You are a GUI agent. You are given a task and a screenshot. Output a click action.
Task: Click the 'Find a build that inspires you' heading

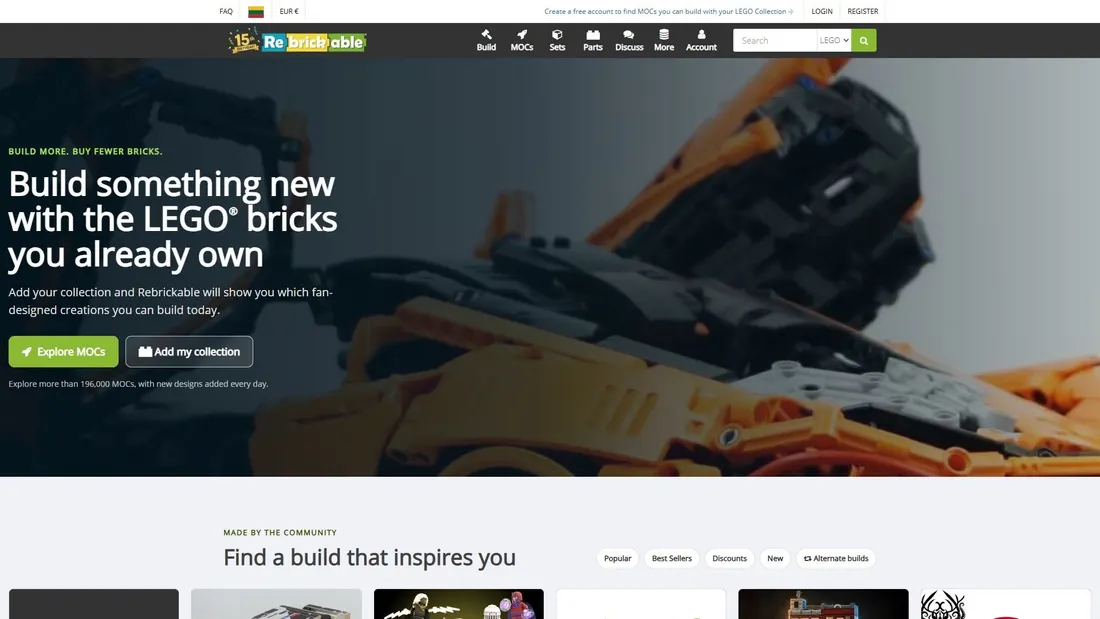(370, 557)
